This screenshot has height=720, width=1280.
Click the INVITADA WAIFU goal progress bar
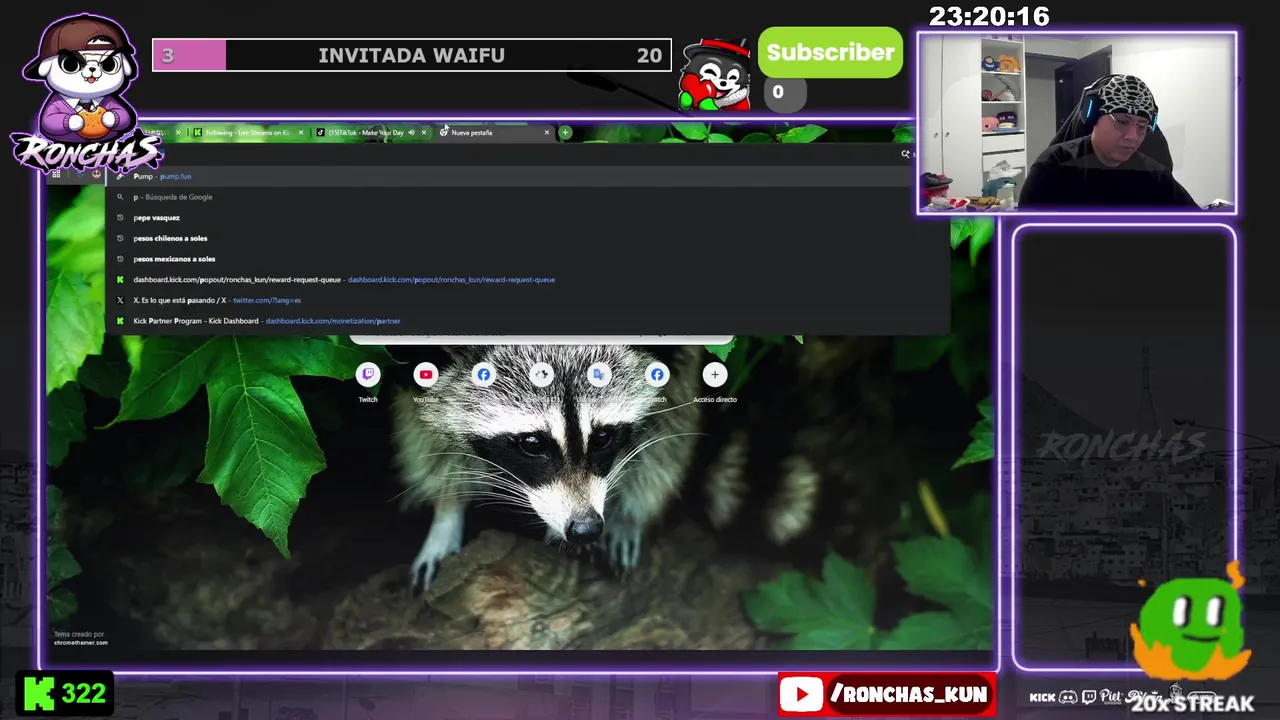[411, 55]
